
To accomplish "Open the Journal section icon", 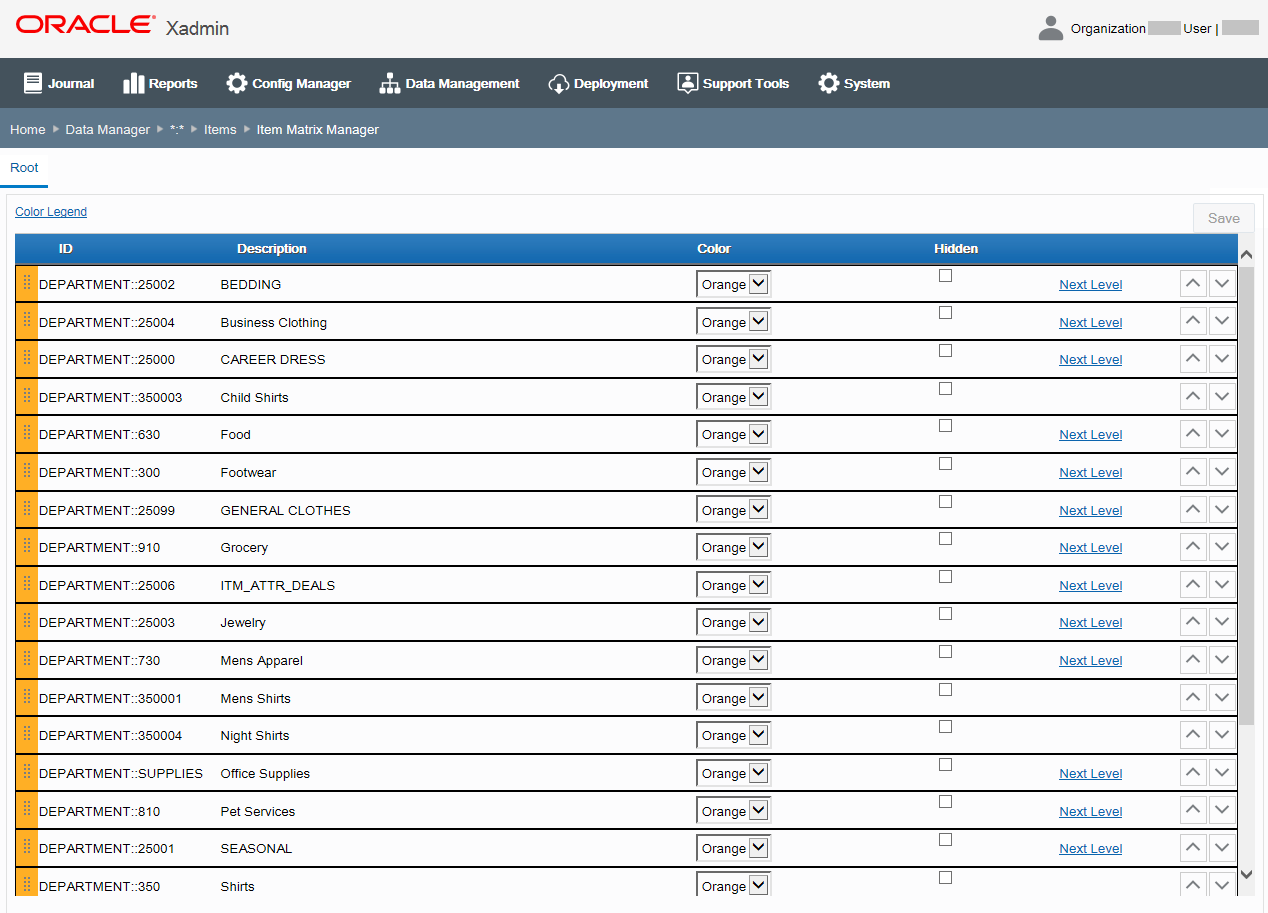I will tap(34, 83).
